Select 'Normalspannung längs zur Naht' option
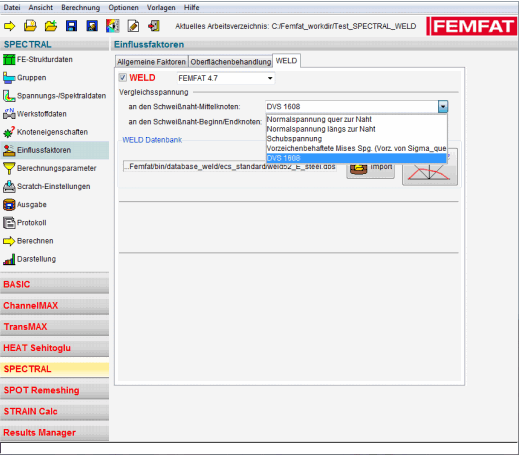The width and height of the screenshot is (519, 456). [x=356, y=129]
